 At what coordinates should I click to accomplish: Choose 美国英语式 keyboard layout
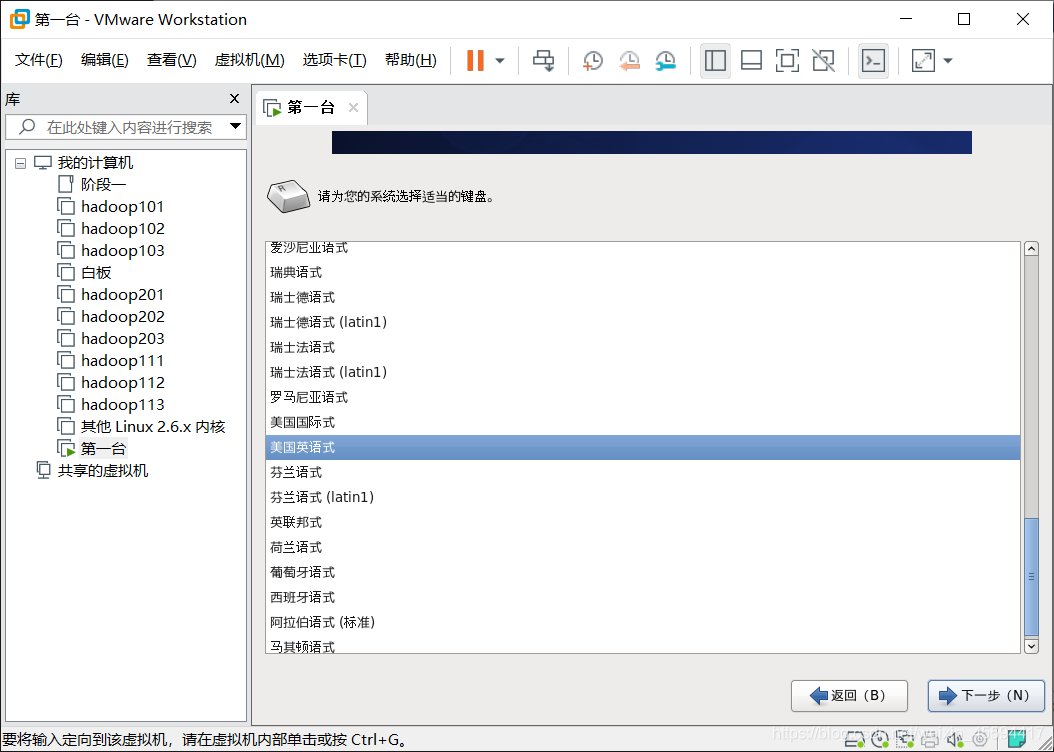pos(643,447)
